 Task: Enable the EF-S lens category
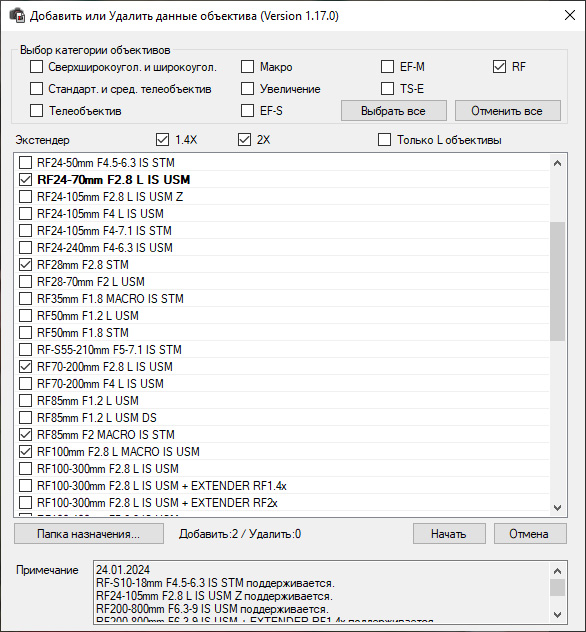(x=247, y=110)
